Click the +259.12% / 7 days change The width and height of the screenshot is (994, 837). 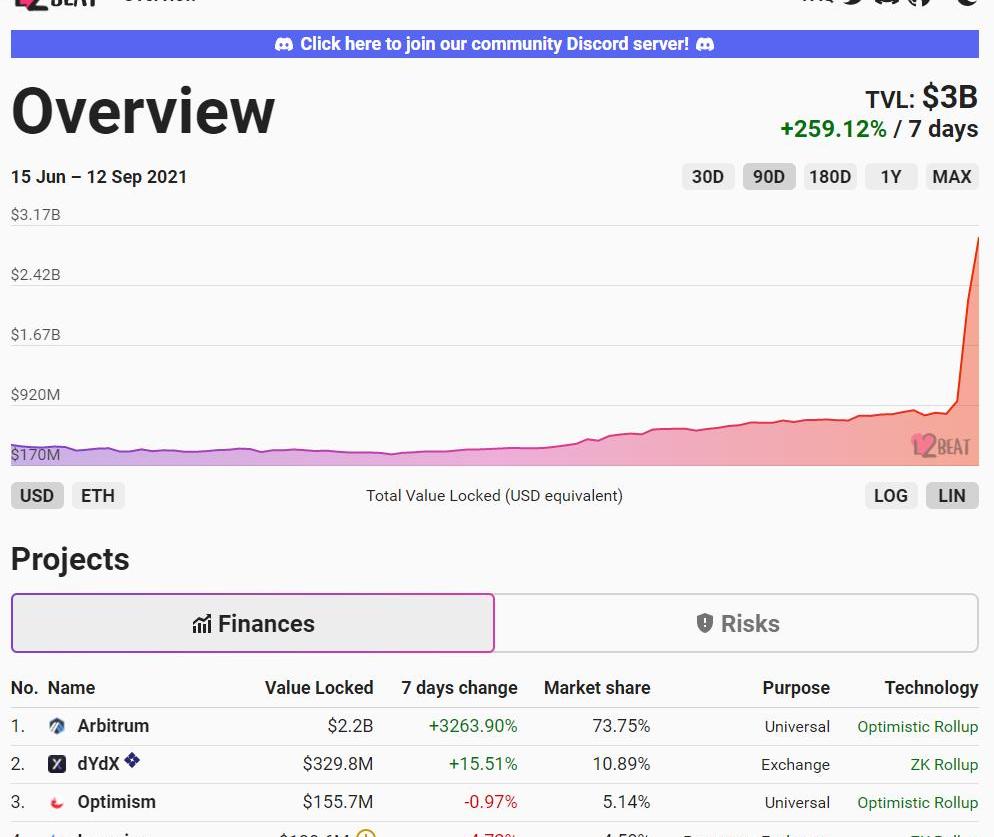tap(879, 129)
